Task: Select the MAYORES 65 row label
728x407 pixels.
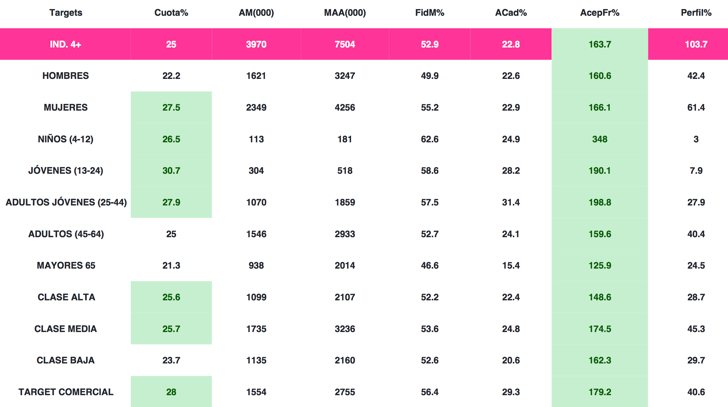Action: [64, 265]
